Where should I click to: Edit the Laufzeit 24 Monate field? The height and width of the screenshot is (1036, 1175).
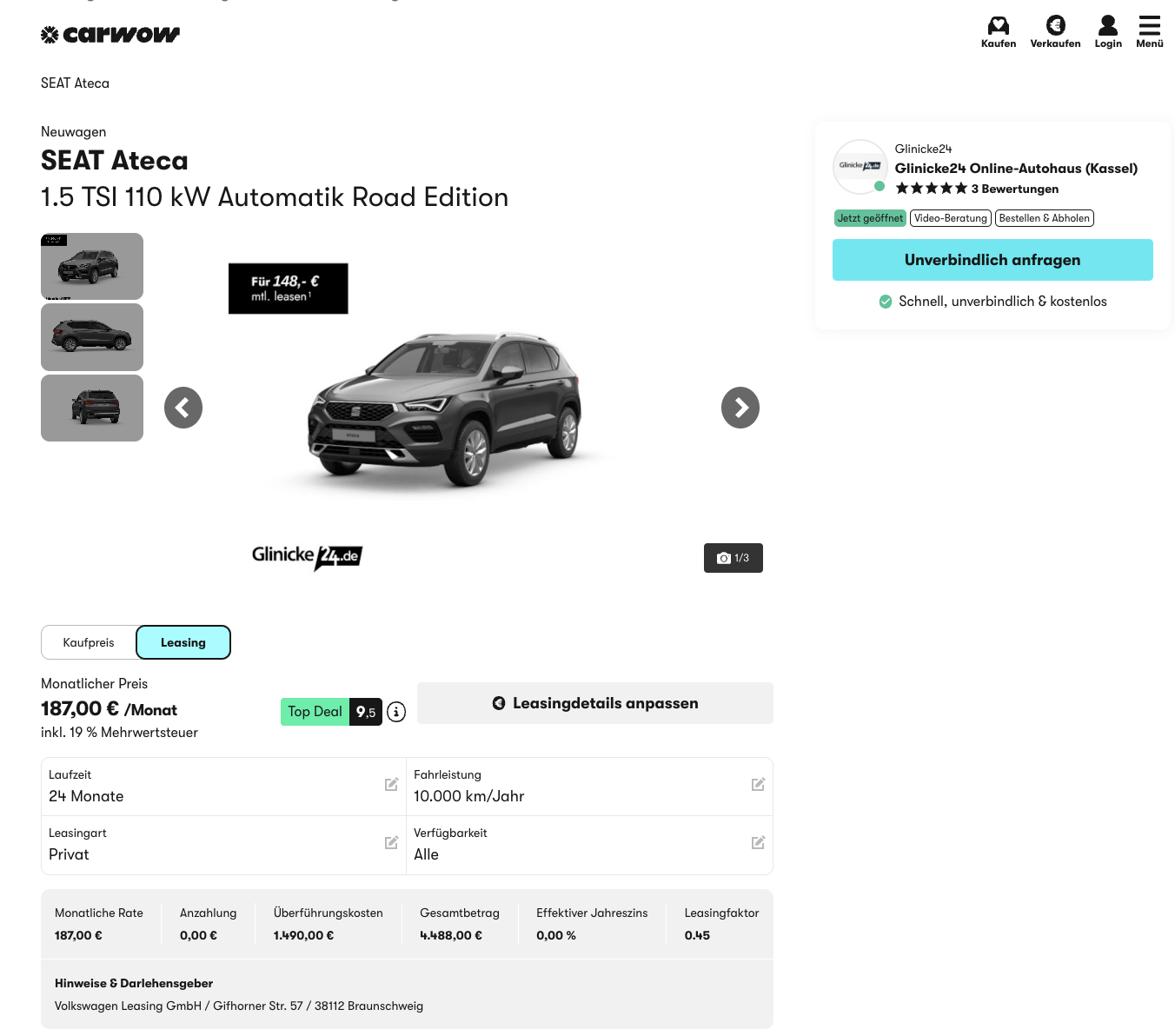(391, 785)
